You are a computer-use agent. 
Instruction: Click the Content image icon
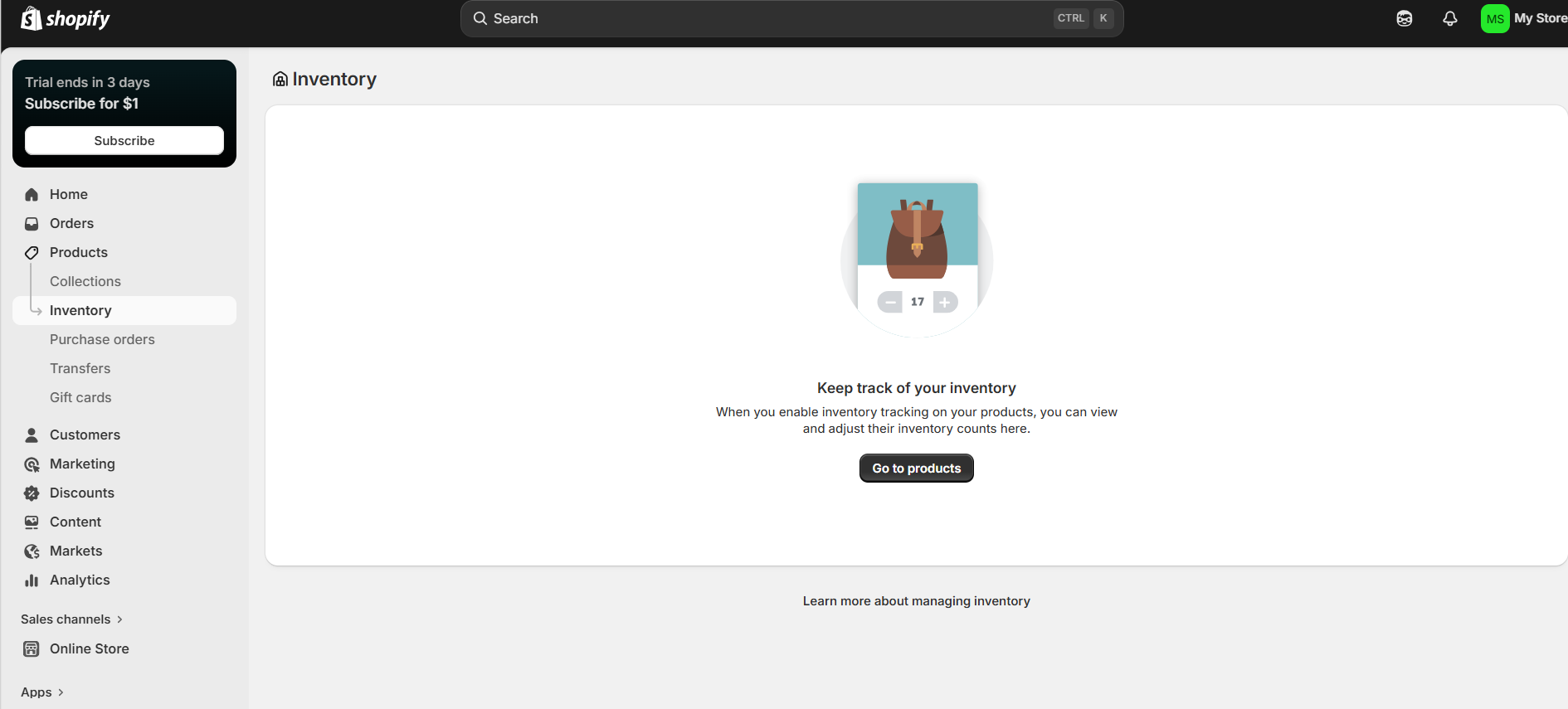click(32, 522)
